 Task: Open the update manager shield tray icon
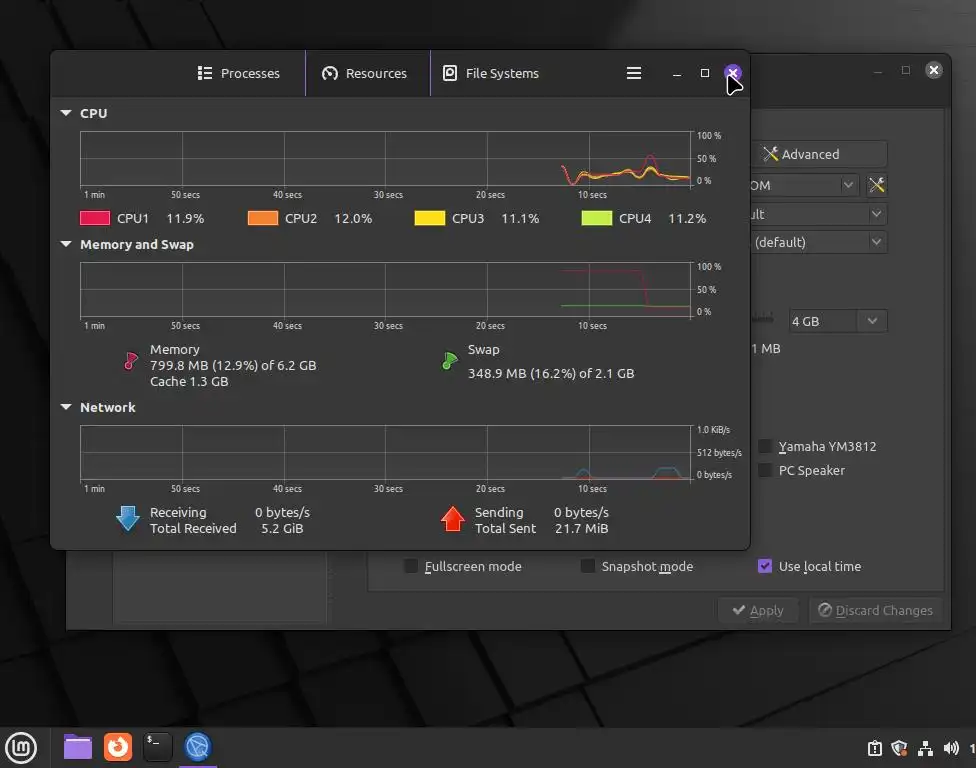point(899,748)
